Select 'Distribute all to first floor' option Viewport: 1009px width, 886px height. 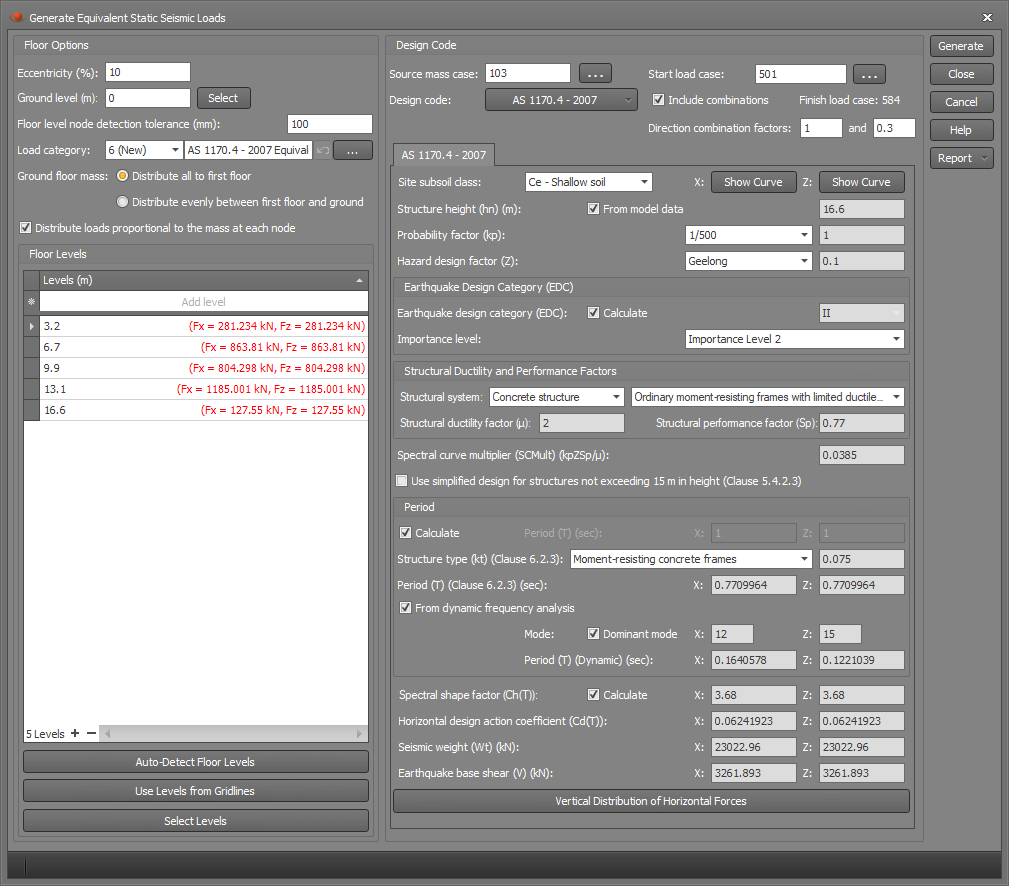(122, 176)
